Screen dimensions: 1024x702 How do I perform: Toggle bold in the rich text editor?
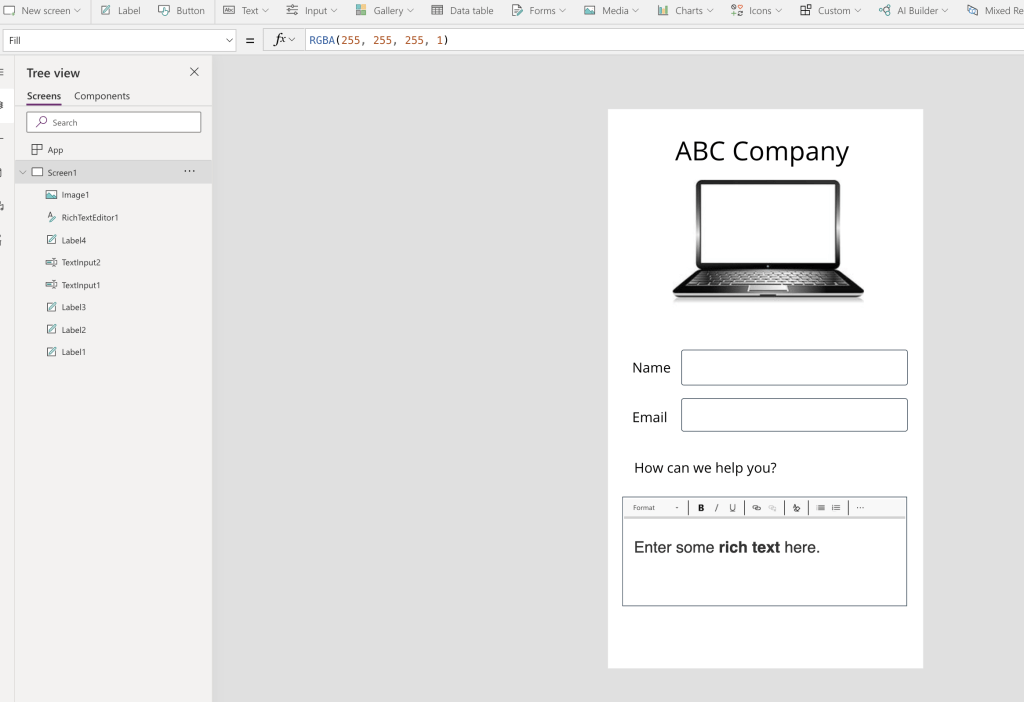pyautogui.click(x=701, y=508)
